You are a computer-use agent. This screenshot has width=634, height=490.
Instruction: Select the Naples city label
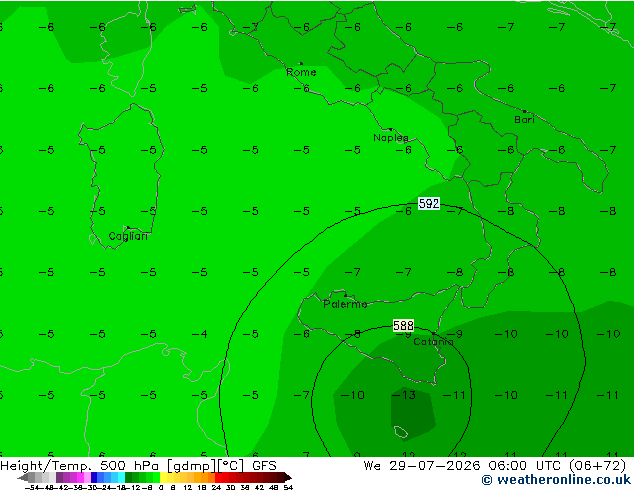391,138
